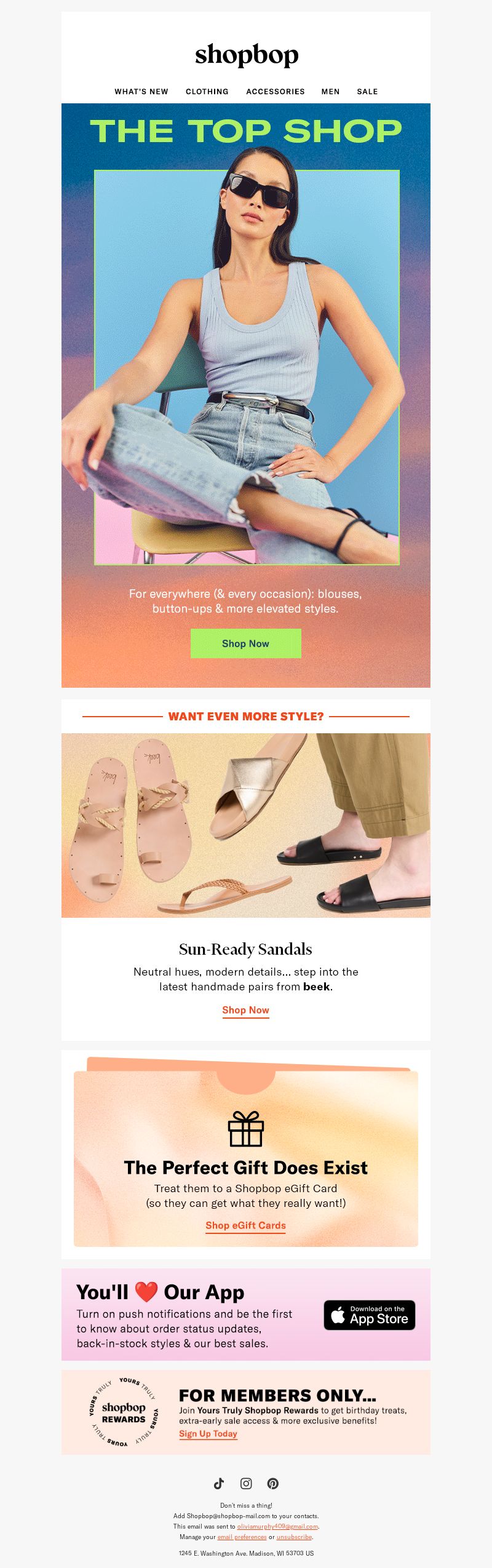Image resolution: width=492 pixels, height=1568 pixels.
Task: Open the Shop eGift Cards link
Action: (x=246, y=1225)
